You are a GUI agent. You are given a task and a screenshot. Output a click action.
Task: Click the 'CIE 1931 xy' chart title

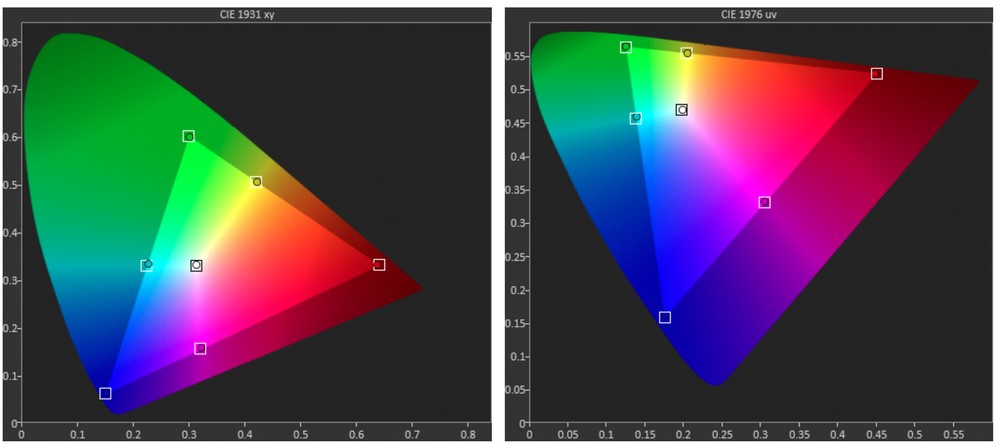[247, 13]
